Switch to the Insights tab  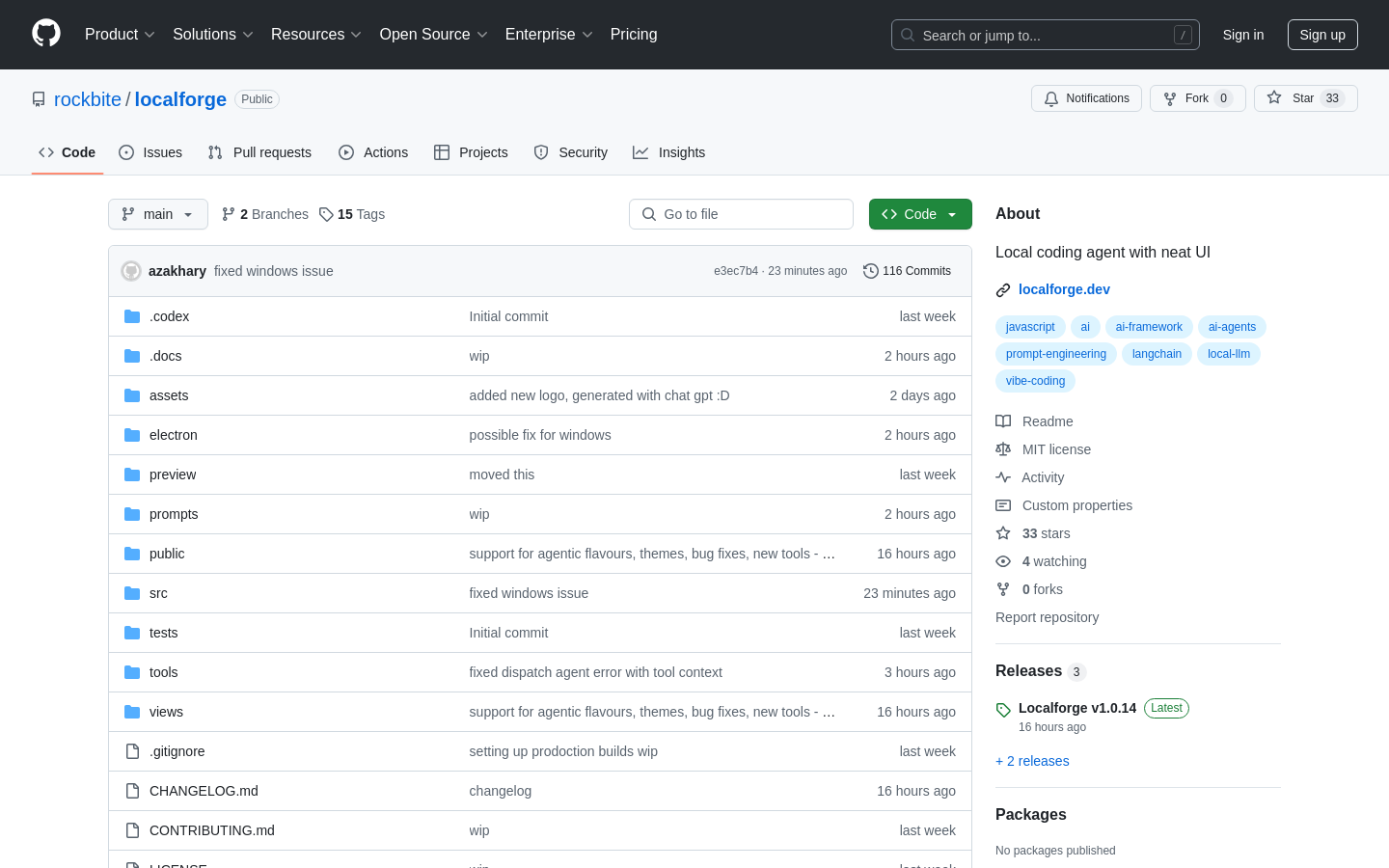669,152
